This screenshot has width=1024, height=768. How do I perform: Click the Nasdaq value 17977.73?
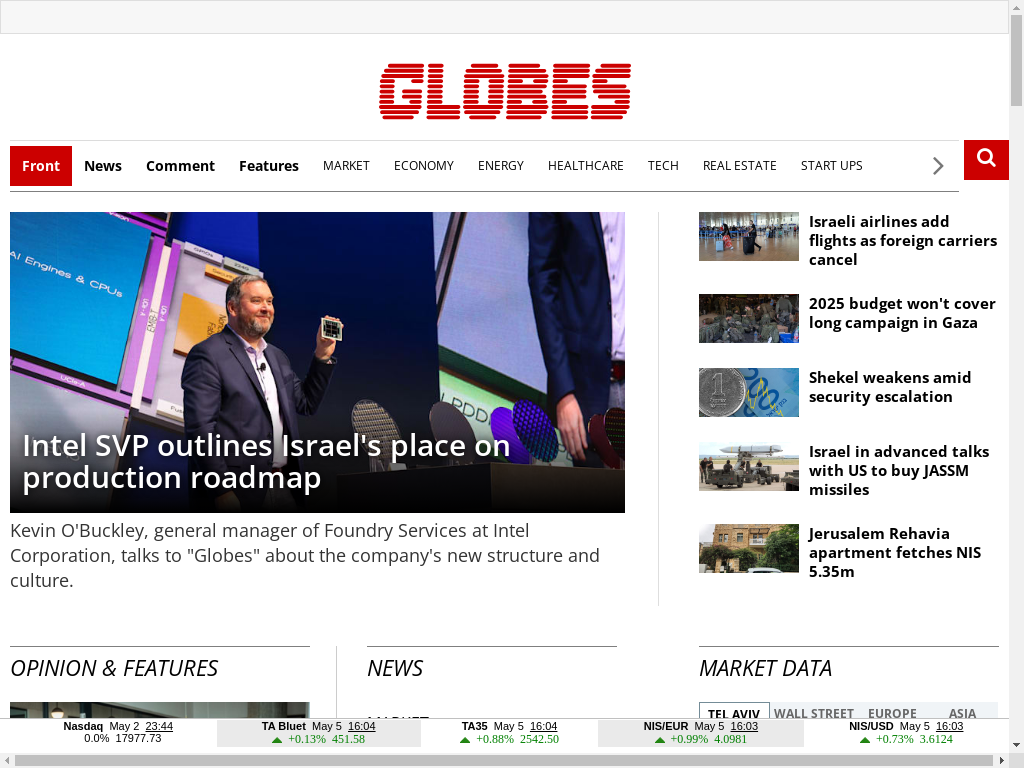(138, 739)
